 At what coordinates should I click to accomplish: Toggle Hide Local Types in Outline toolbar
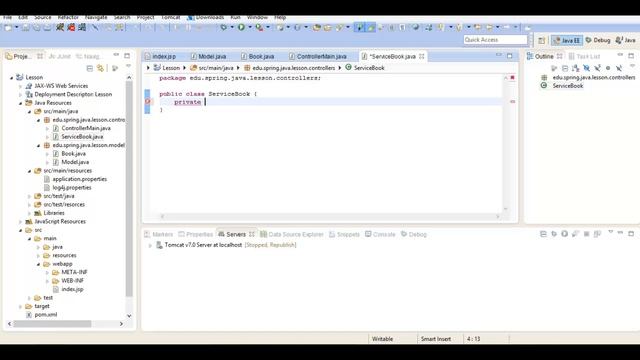click(619, 68)
